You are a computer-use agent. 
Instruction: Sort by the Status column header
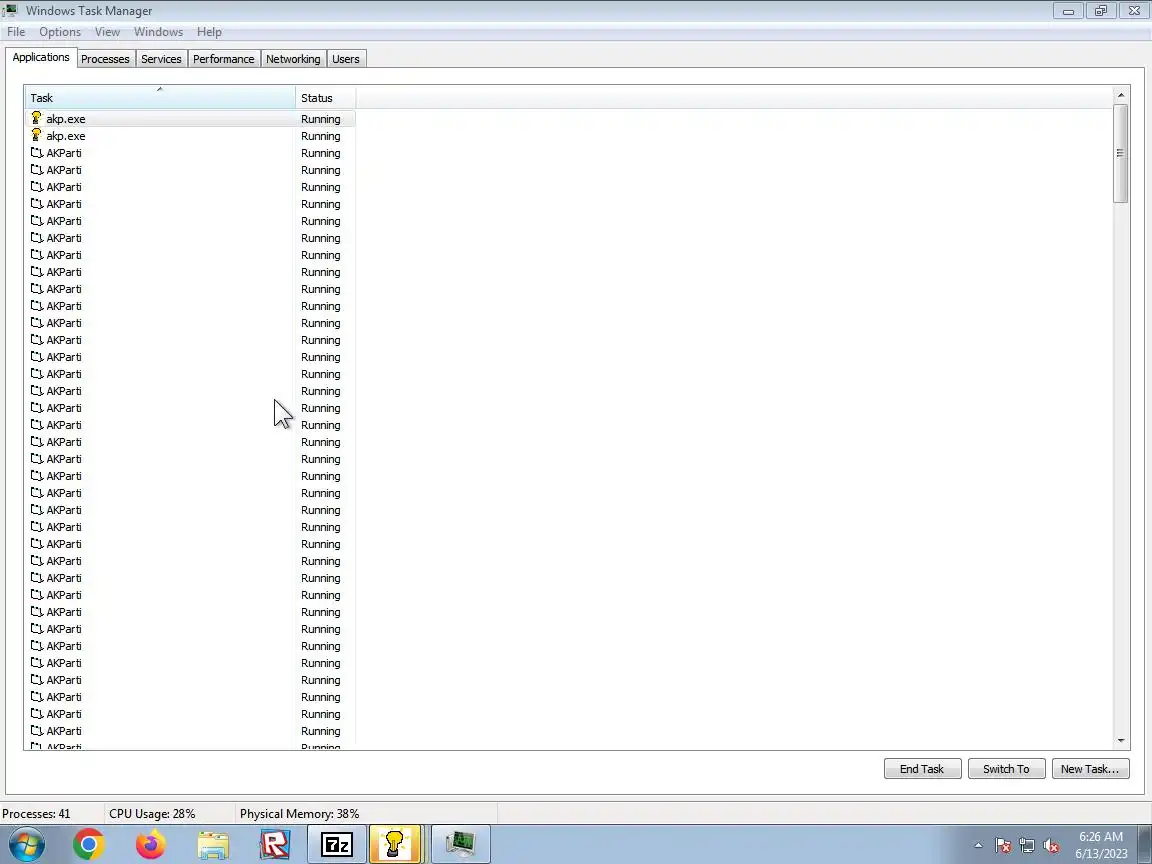[325, 98]
